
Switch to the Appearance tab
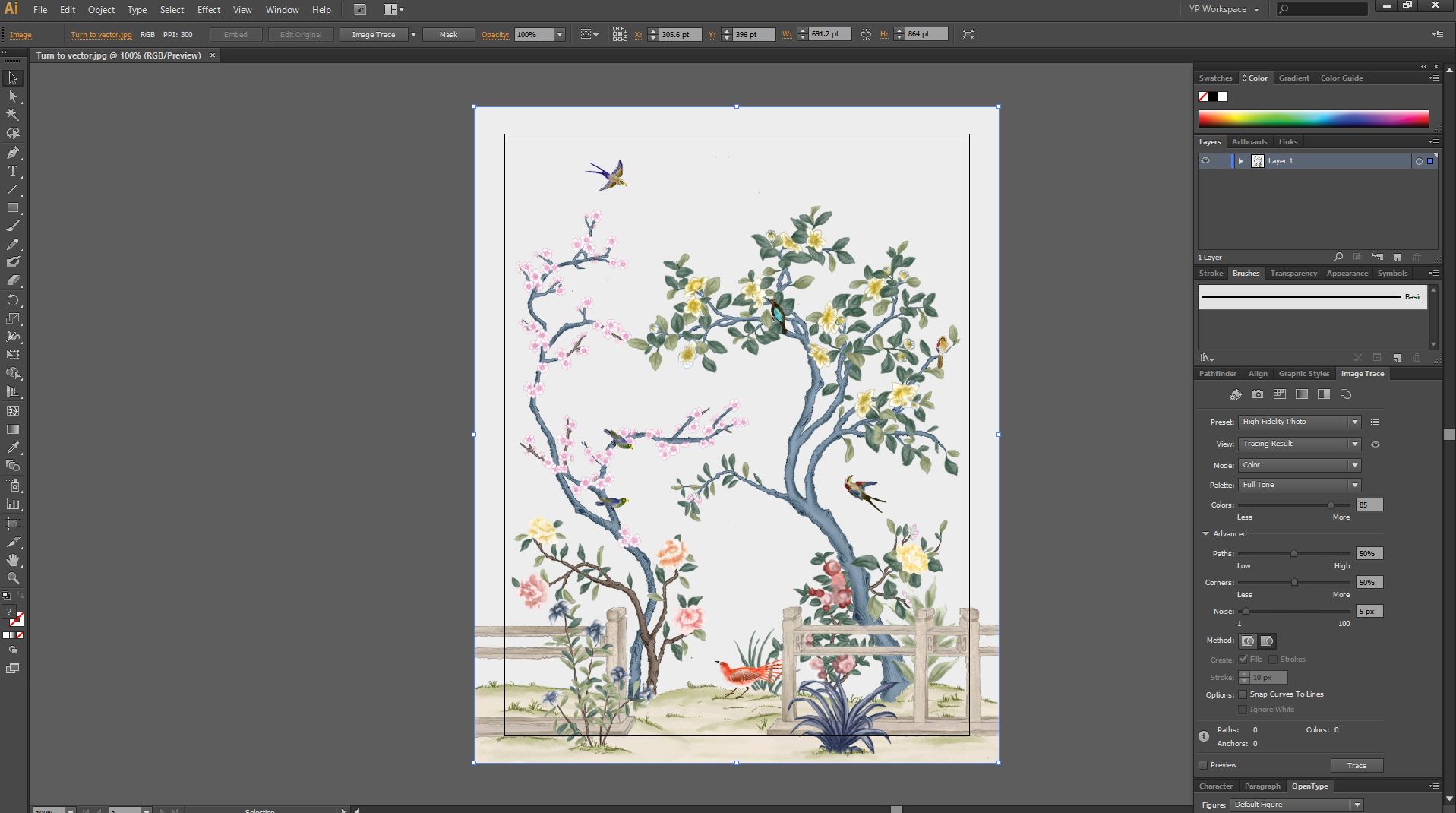pos(1347,274)
